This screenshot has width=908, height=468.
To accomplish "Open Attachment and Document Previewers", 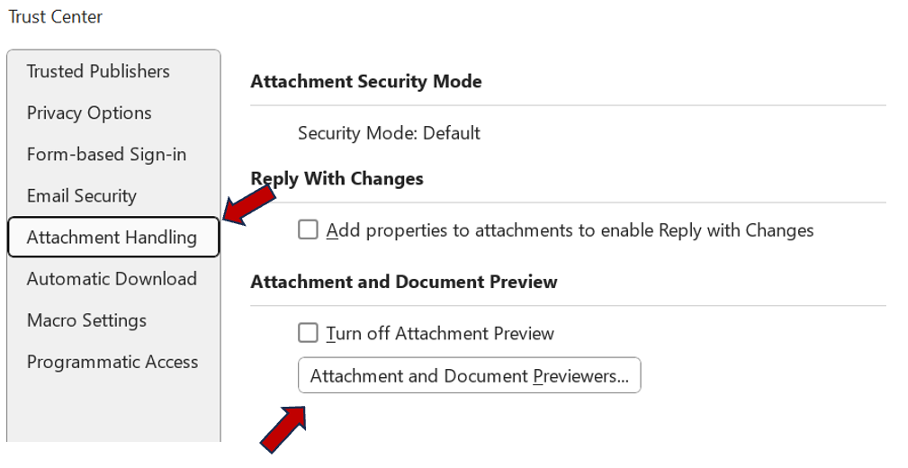I will click(469, 376).
